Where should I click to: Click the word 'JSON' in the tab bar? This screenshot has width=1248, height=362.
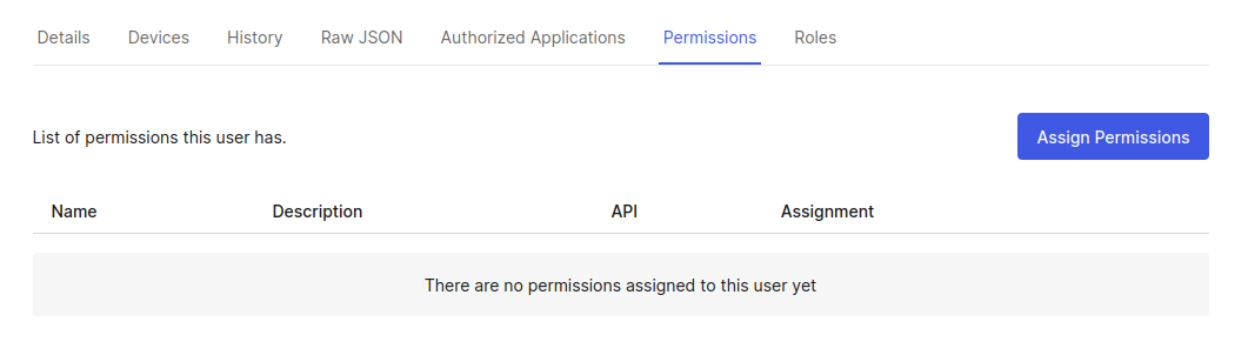click(382, 38)
